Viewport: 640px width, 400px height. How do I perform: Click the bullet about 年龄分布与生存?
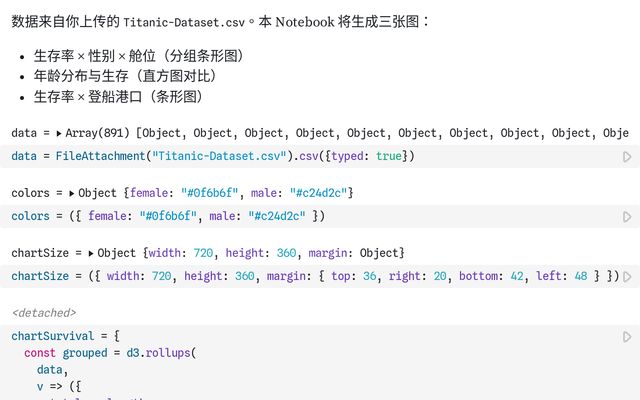pyautogui.click(x=125, y=76)
